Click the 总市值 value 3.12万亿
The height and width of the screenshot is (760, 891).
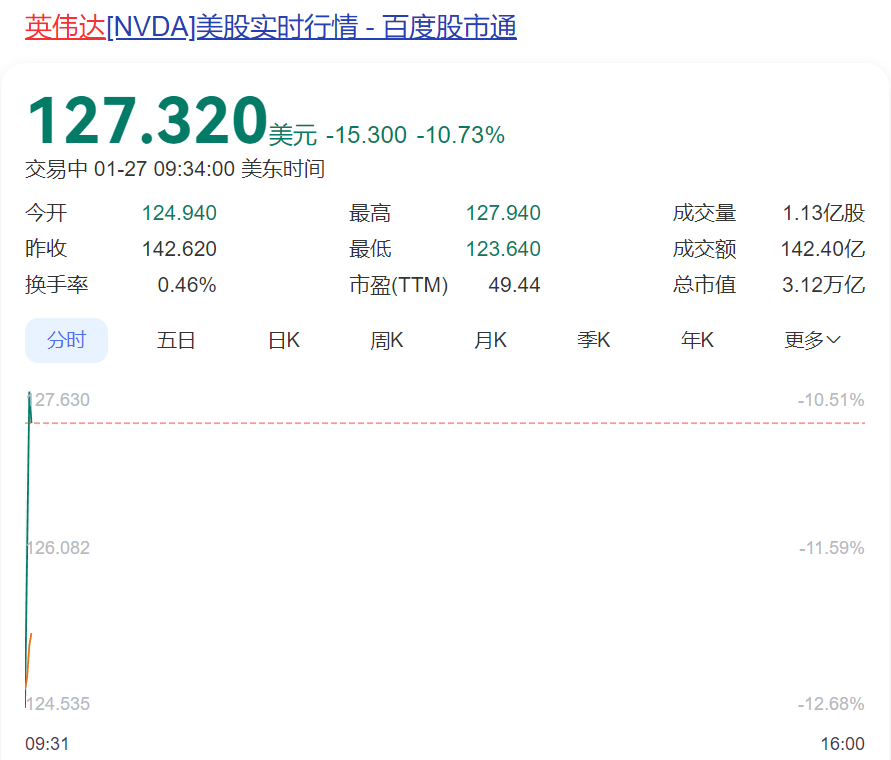click(x=823, y=285)
